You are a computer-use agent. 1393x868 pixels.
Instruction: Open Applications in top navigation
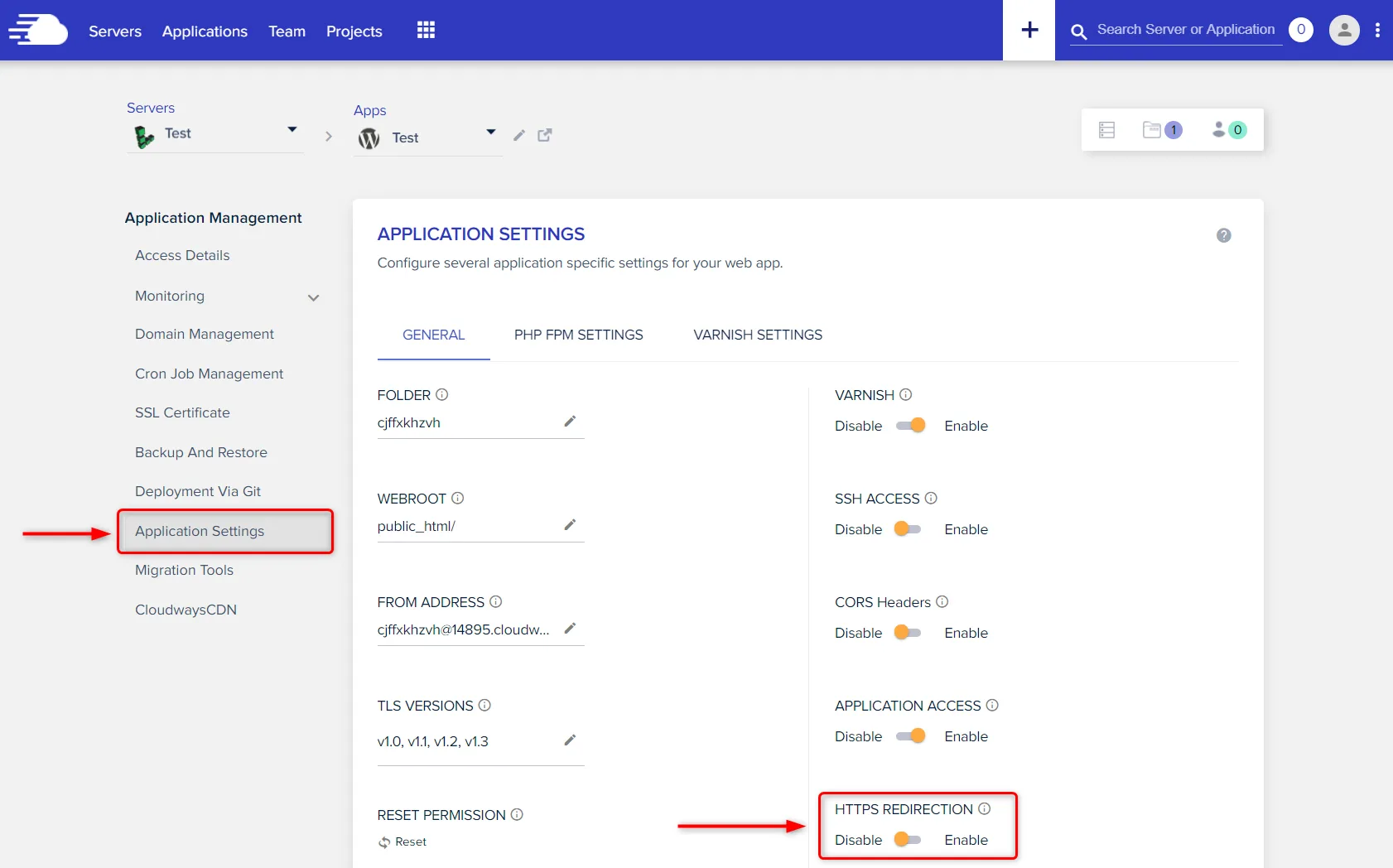205,31
